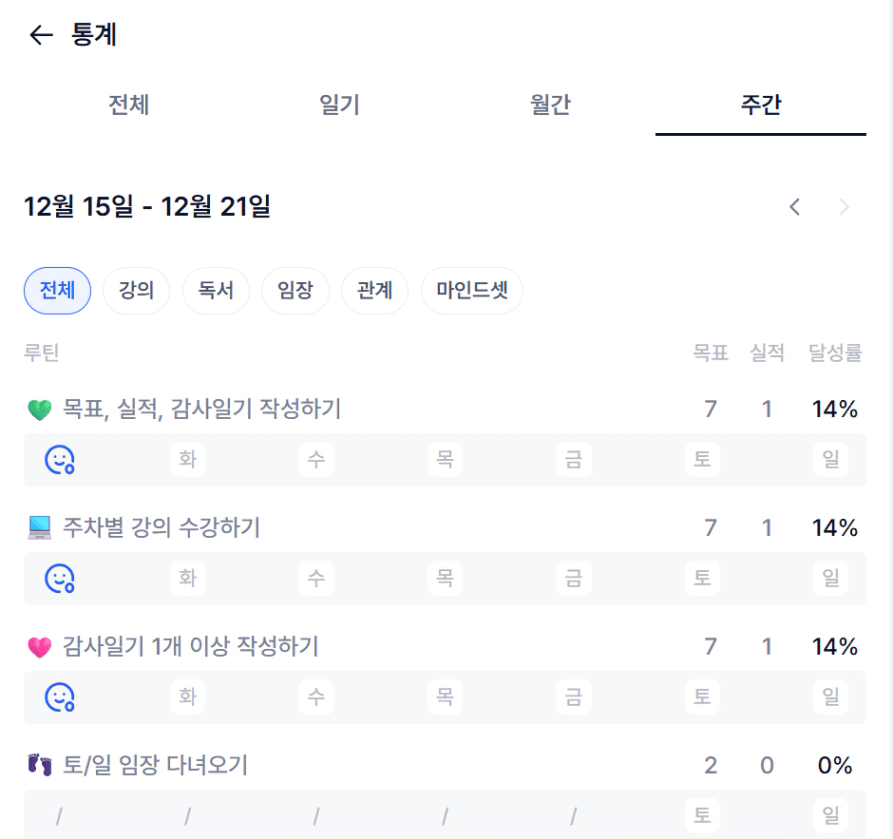Switch to the 일기 tab
Viewport: 893px width, 839px height.
tap(339, 105)
